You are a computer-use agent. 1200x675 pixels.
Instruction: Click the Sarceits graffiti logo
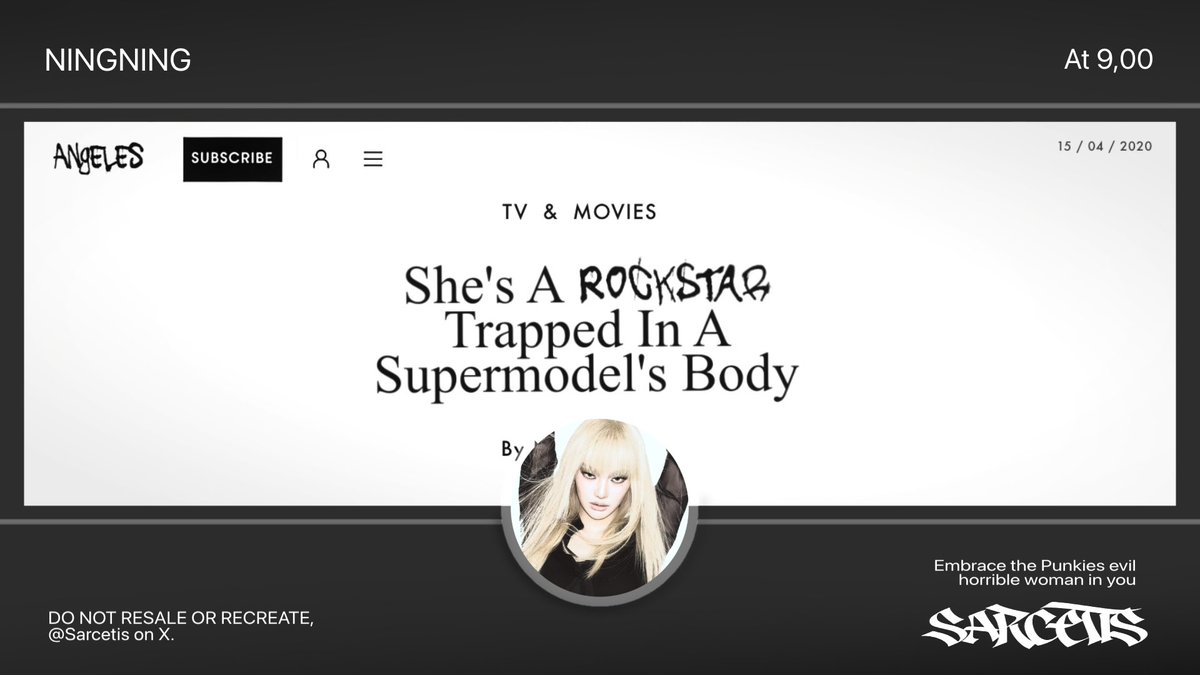[1035, 627]
